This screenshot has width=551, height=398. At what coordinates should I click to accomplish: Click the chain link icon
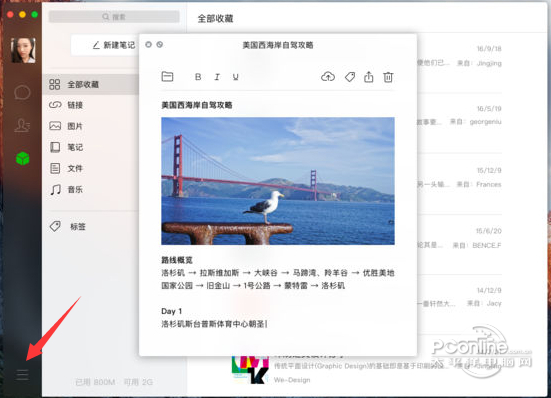[x=55, y=105]
